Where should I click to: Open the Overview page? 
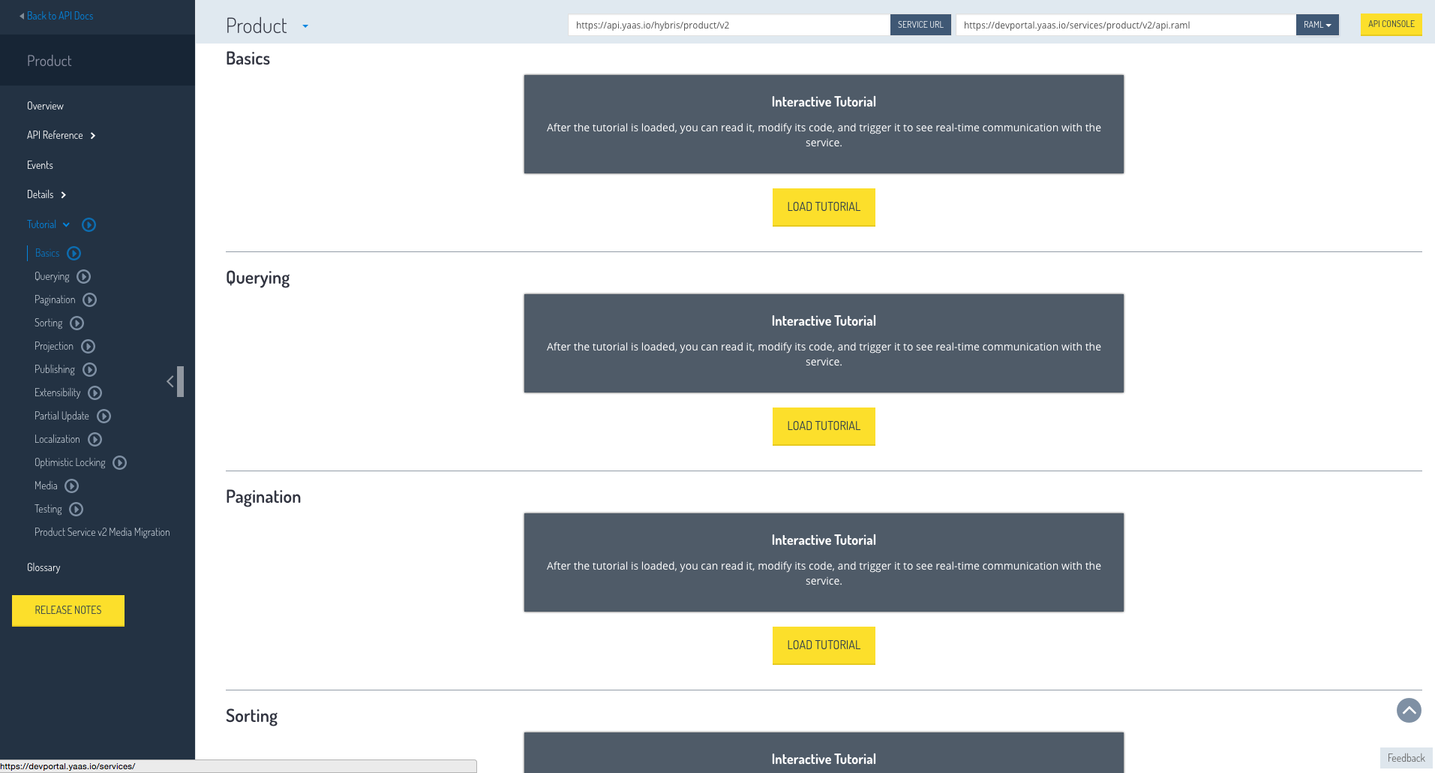pyautogui.click(x=45, y=106)
